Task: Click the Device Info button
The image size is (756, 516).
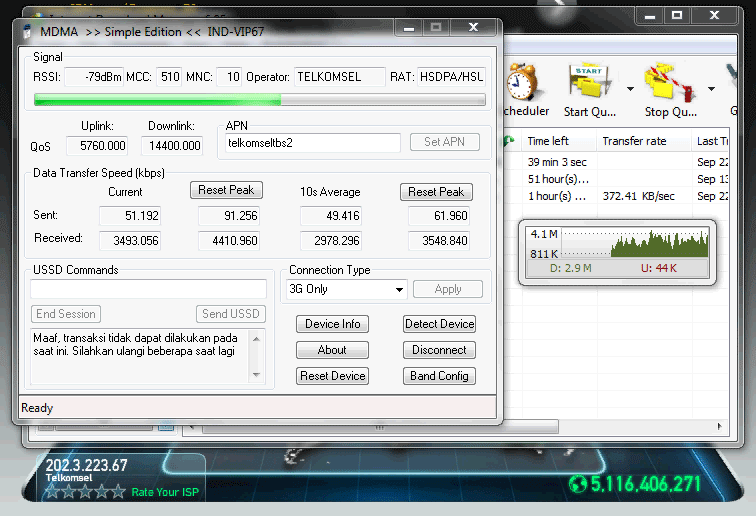Action: click(x=332, y=324)
